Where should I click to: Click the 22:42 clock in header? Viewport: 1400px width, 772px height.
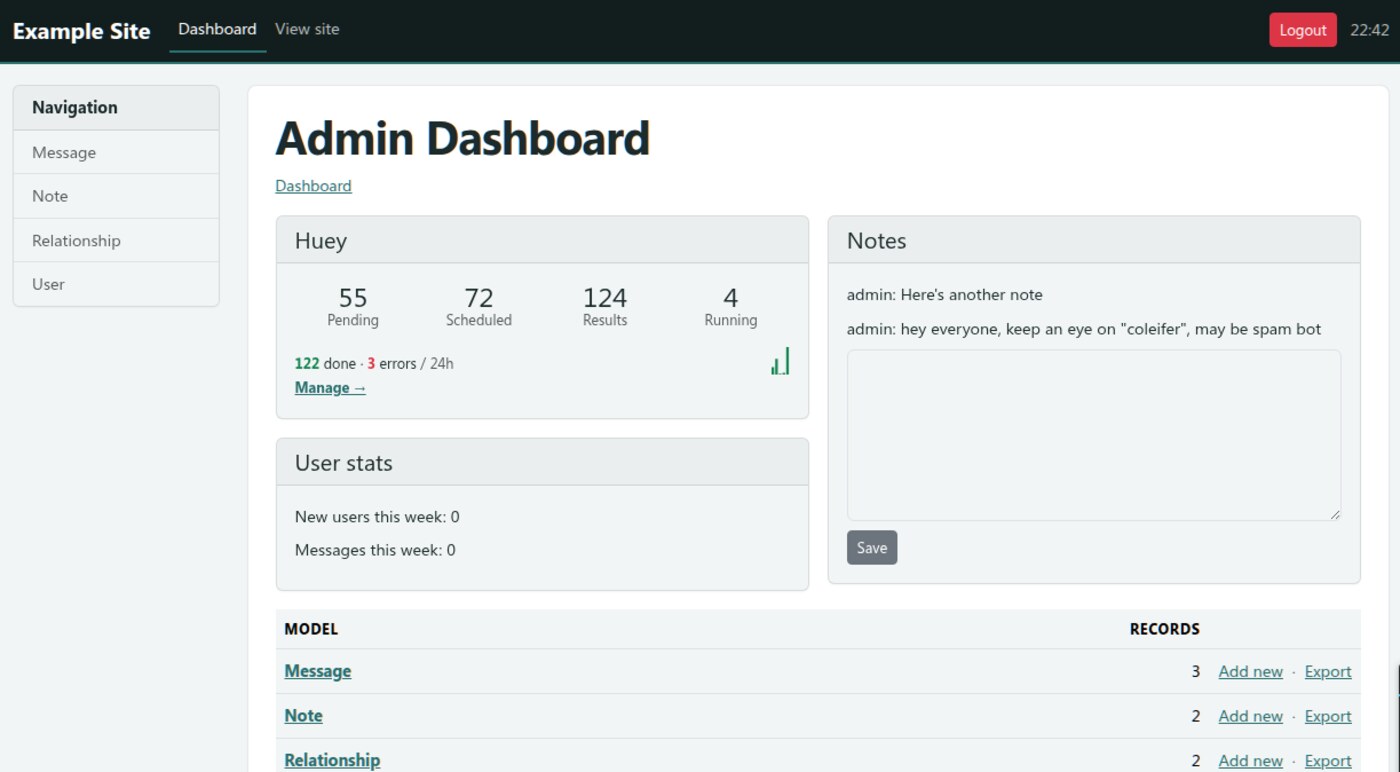pos(1369,30)
